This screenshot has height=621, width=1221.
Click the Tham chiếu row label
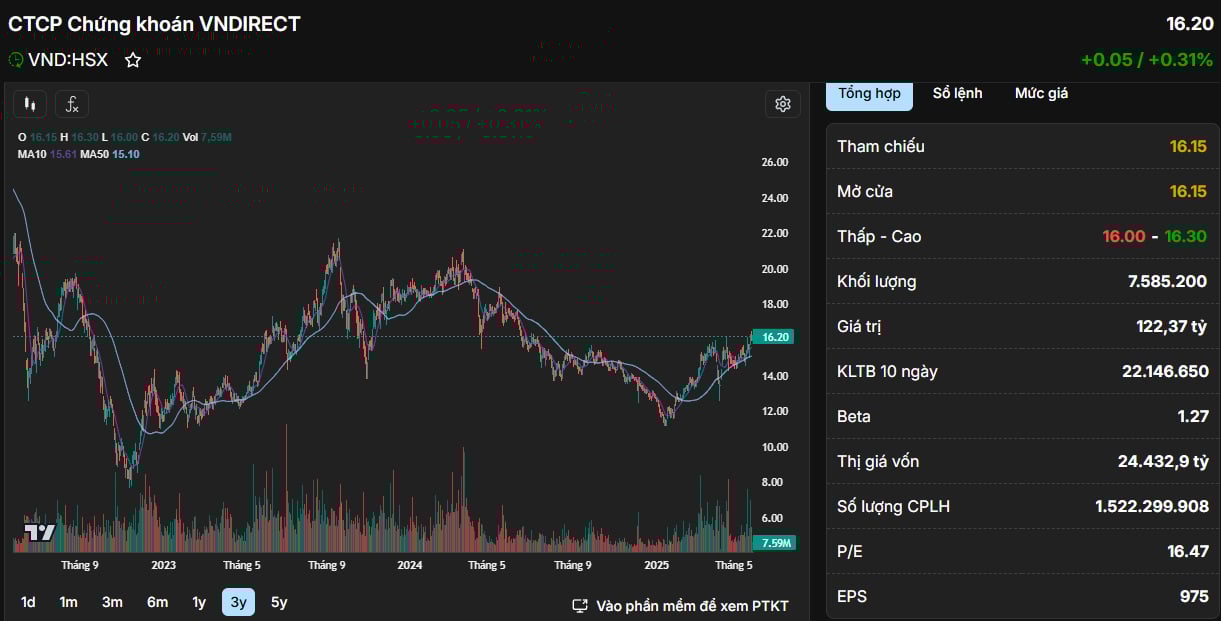coord(881,146)
